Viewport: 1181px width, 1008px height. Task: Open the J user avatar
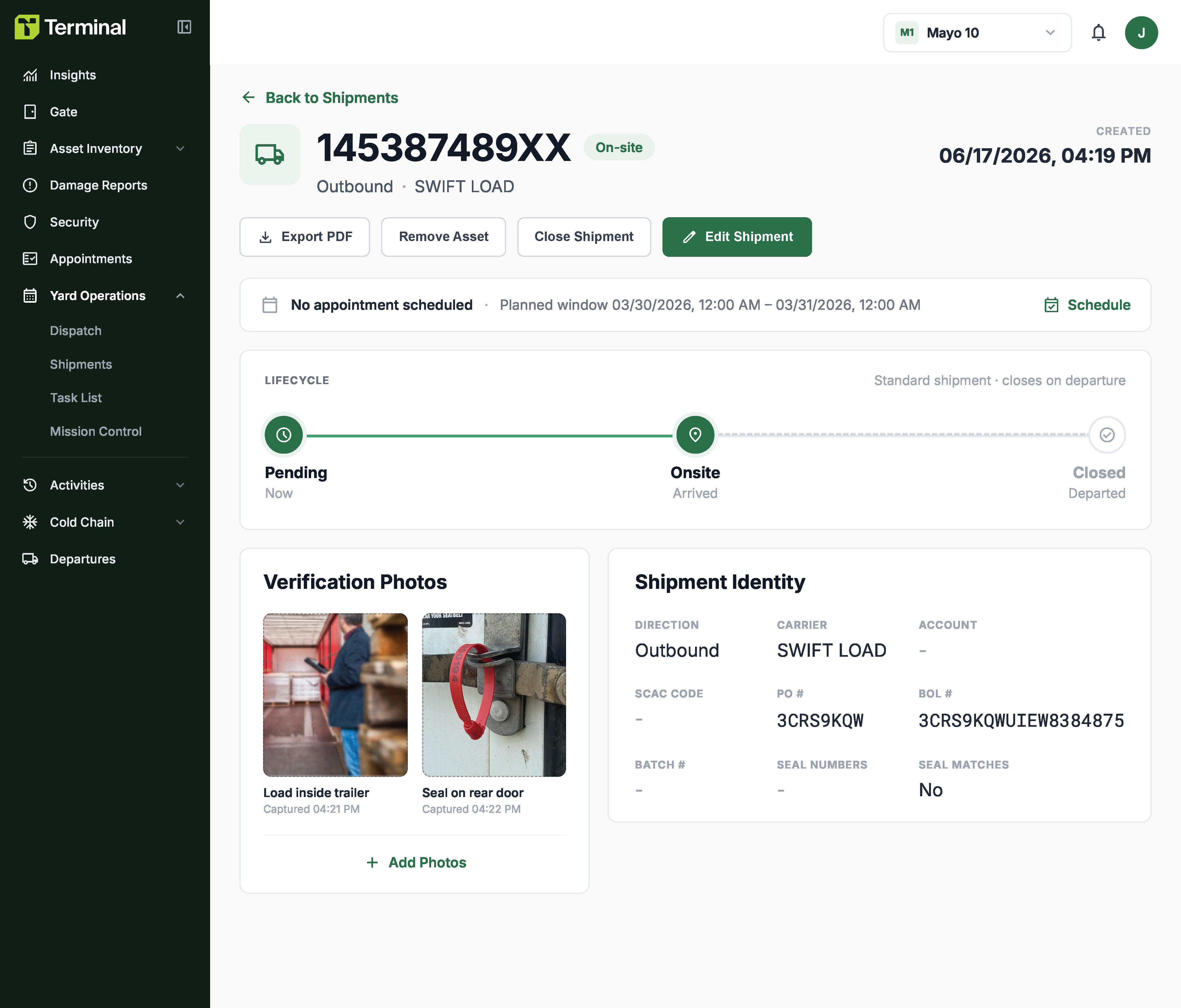[1141, 33]
